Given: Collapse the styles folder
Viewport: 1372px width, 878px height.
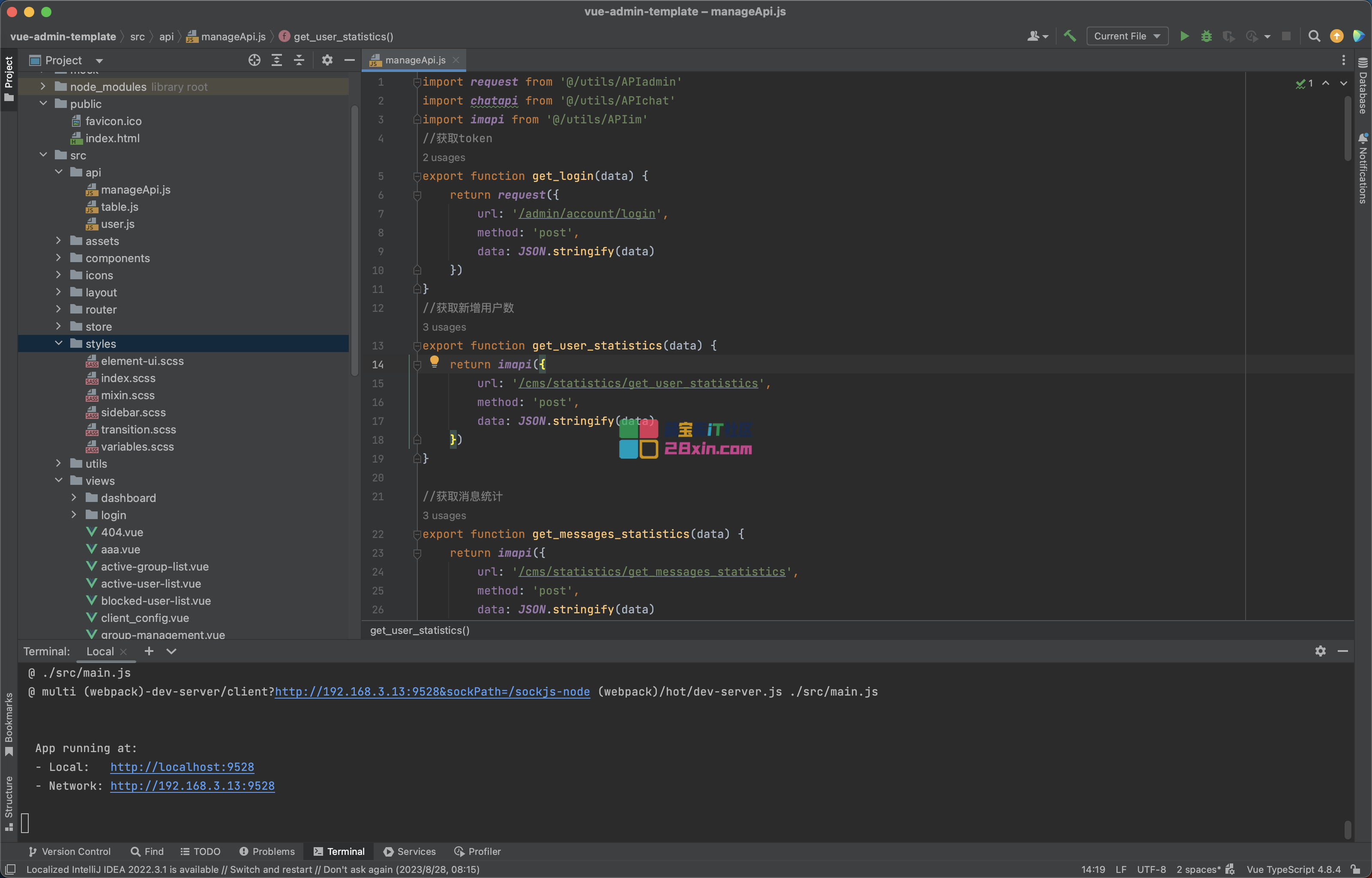Looking at the screenshot, I should coord(58,343).
